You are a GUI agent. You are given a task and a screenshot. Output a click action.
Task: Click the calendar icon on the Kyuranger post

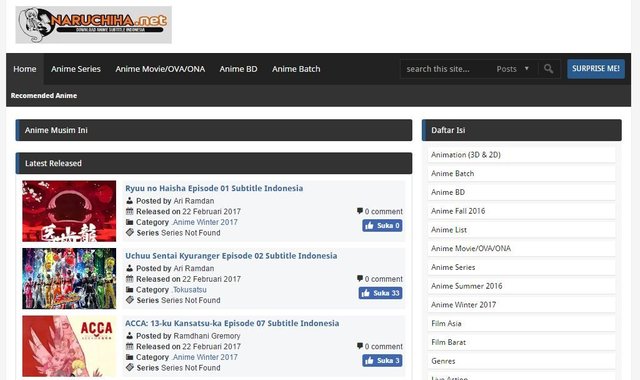pyautogui.click(x=130, y=279)
